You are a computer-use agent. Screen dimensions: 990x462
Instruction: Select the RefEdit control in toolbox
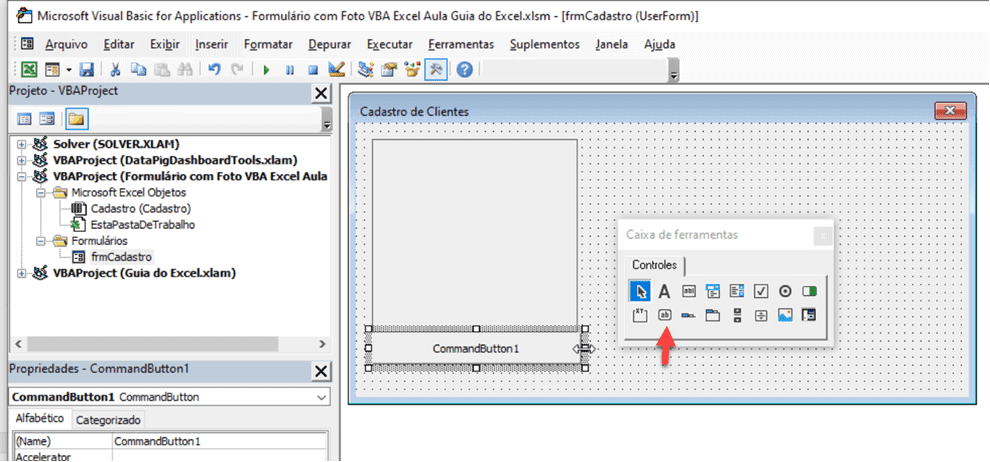[809, 314]
